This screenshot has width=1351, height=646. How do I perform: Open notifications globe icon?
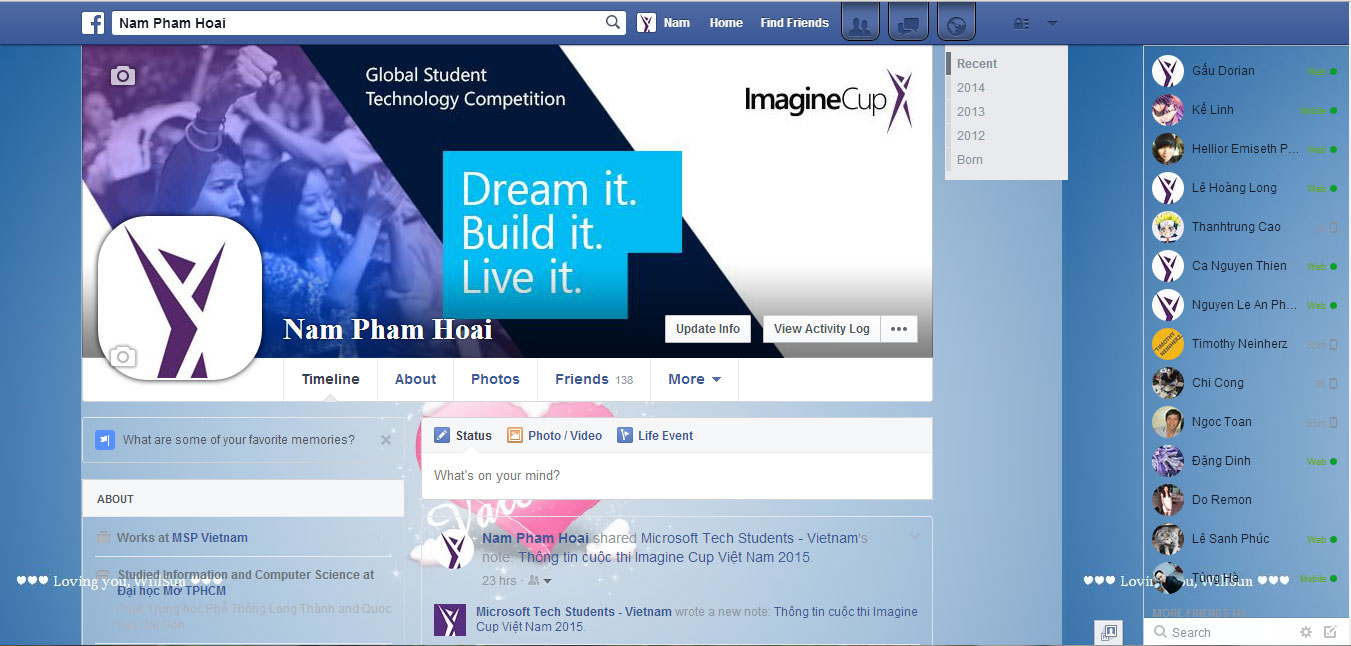coord(957,24)
